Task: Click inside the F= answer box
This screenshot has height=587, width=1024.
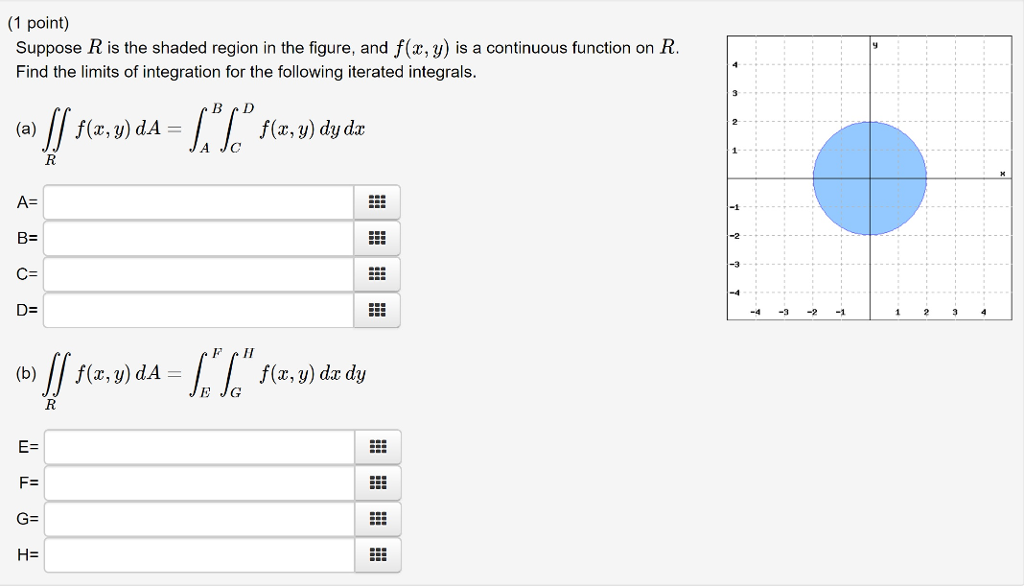Action: 195,483
